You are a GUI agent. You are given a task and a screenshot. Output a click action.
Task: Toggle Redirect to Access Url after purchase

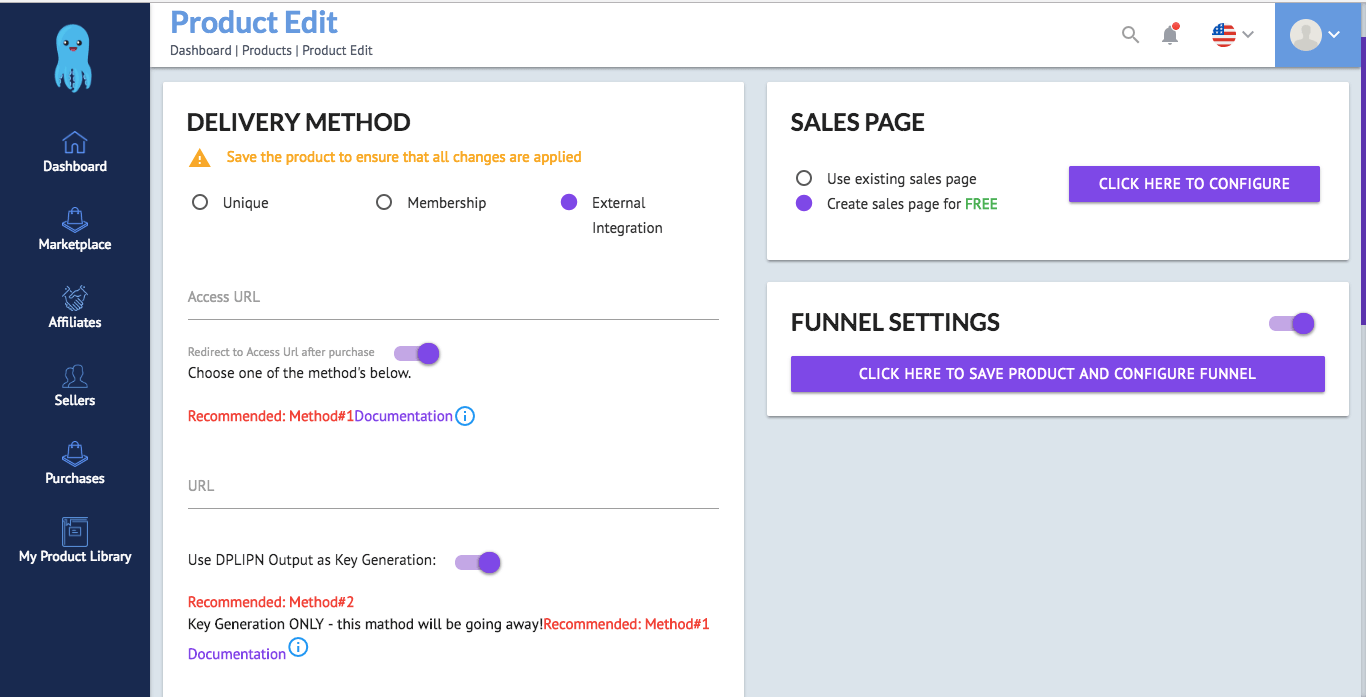point(417,353)
